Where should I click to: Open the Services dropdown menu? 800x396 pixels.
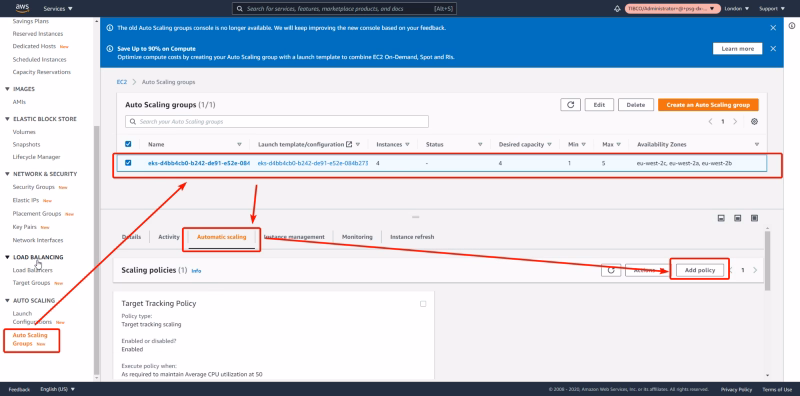(58, 9)
